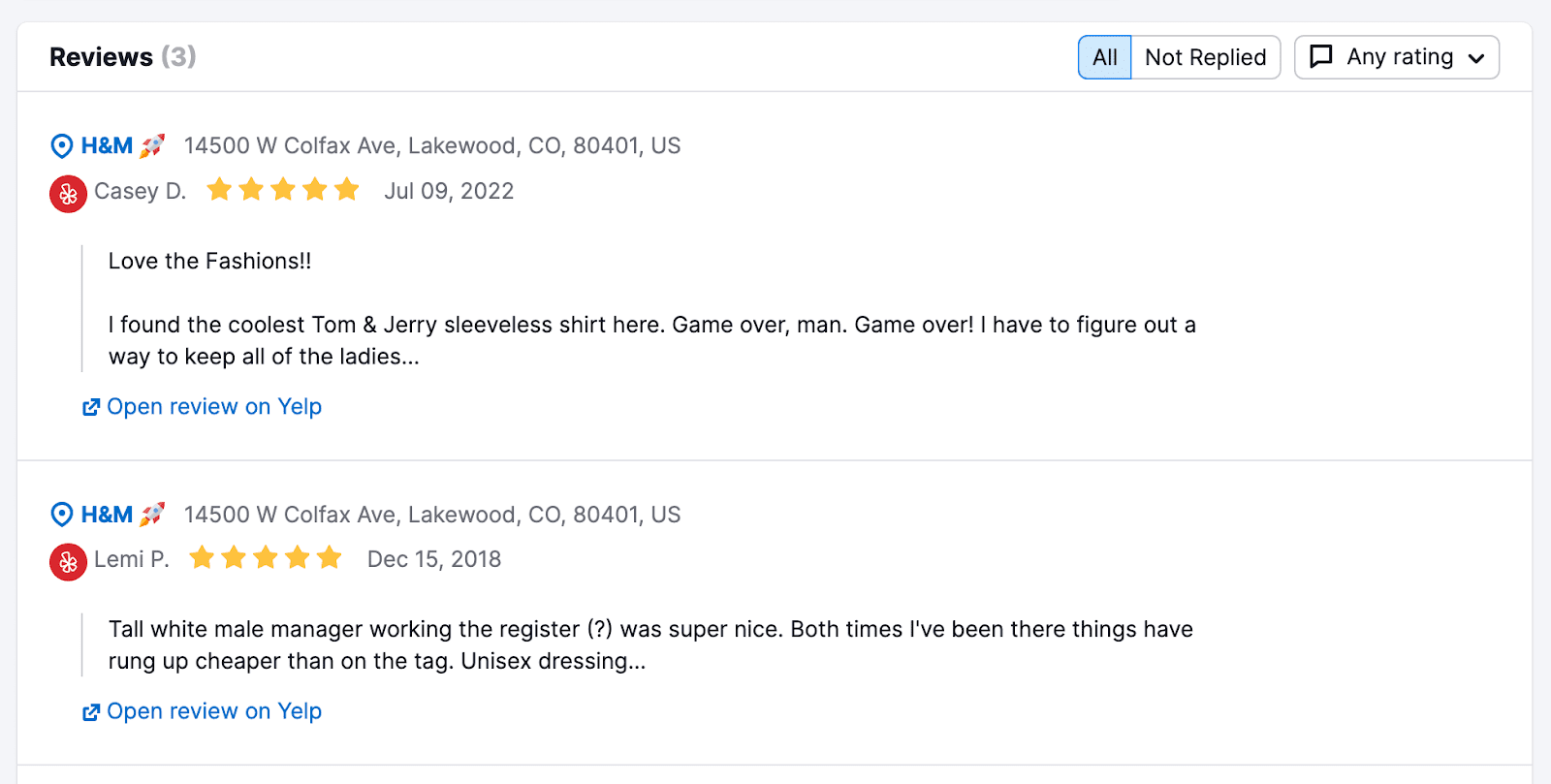1551x784 pixels.
Task: Expand rating filter using chevron arrow
Action: pos(1476,58)
